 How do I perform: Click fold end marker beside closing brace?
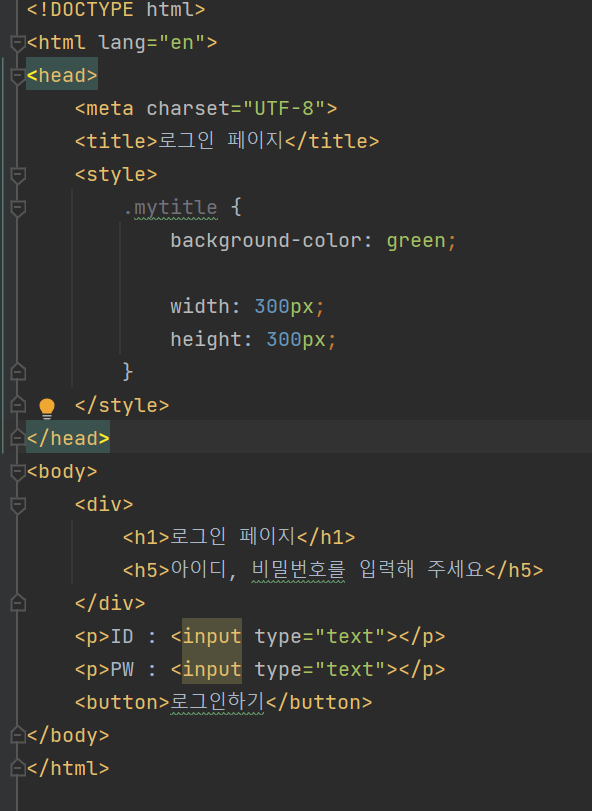tap(18, 372)
